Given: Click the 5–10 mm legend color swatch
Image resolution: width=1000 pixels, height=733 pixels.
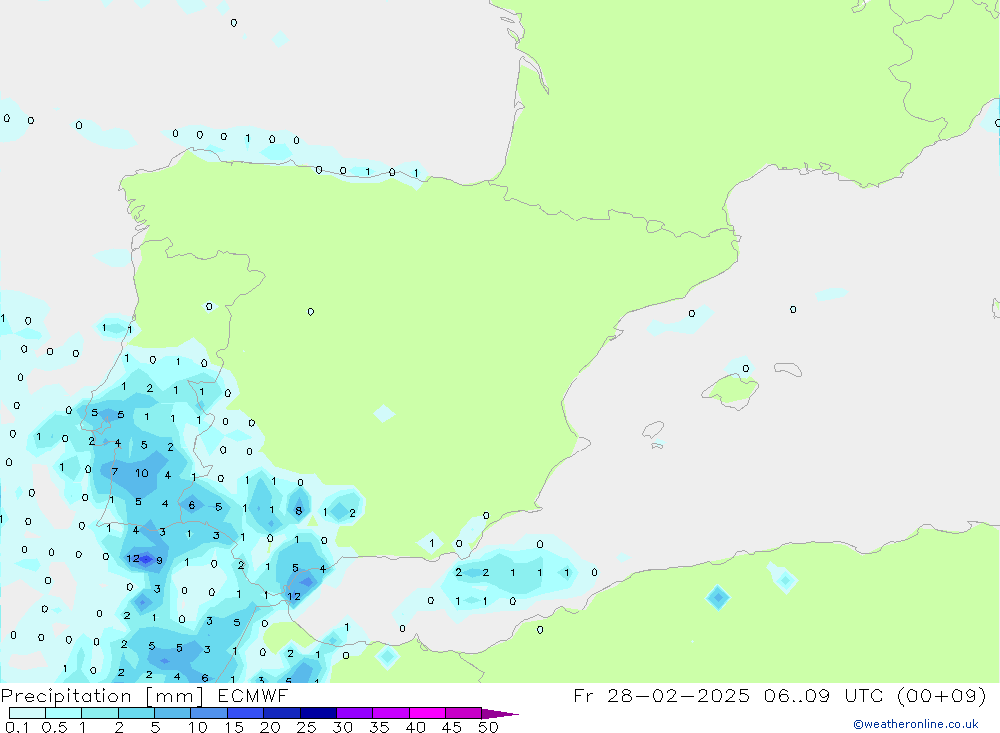Looking at the screenshot, I should (x=172, y=713).
